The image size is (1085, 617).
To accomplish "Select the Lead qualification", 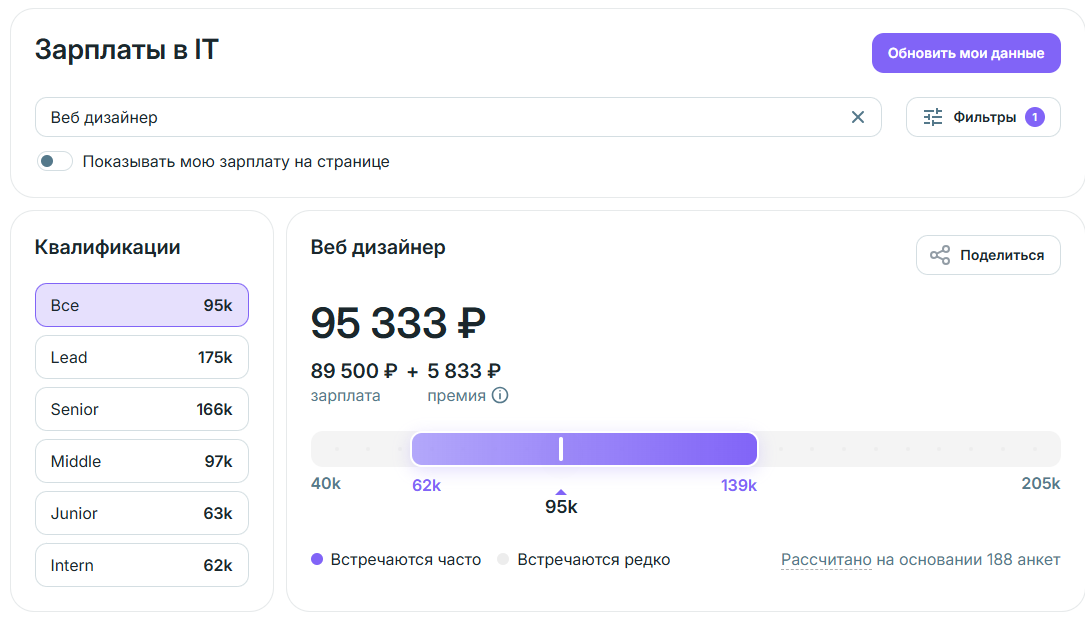I will click(142, 357).
